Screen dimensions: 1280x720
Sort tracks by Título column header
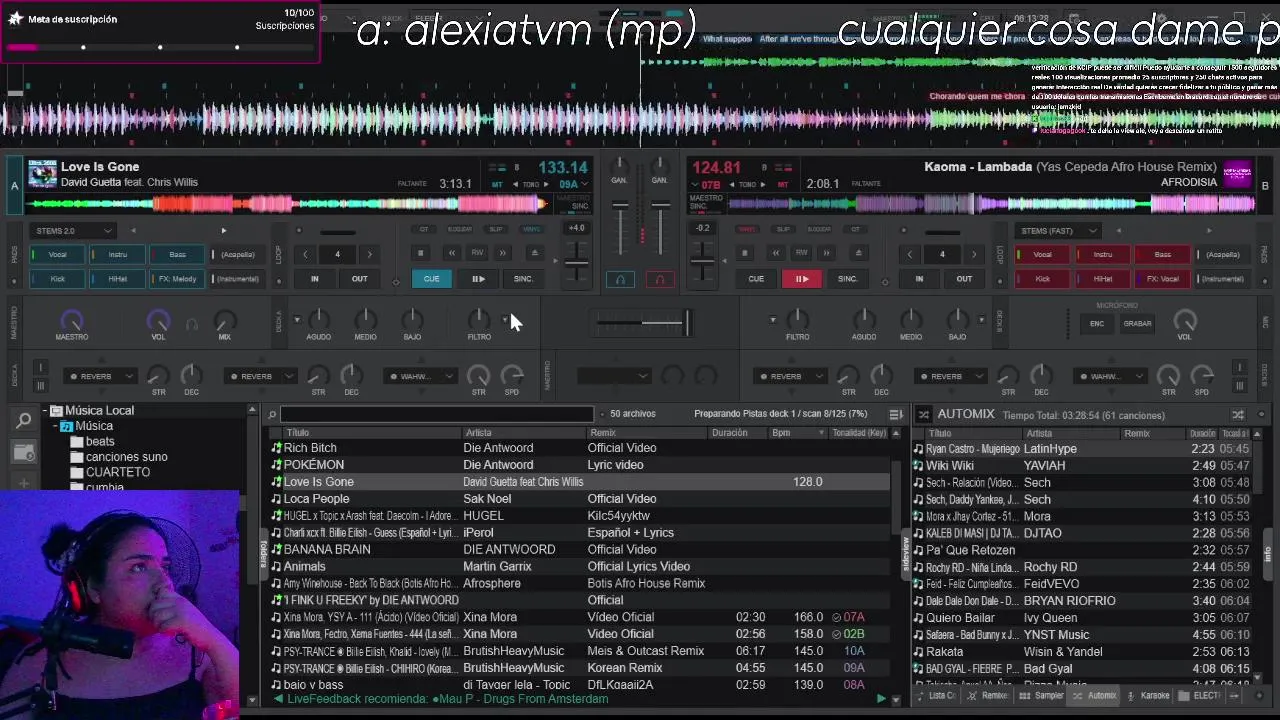298,433
